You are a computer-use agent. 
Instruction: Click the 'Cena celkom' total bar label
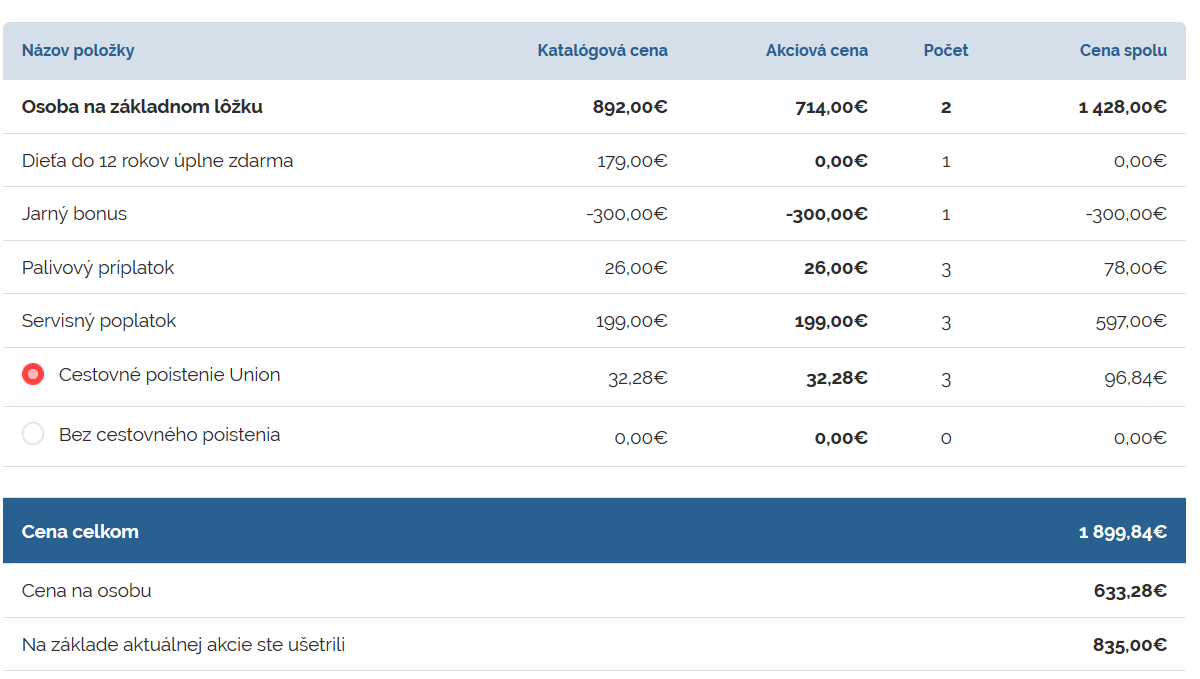click(x=80, y=532)
